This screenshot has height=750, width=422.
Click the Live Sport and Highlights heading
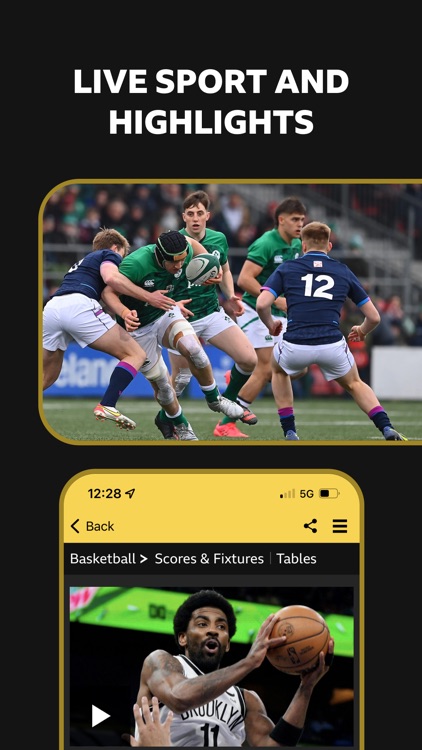211,101
